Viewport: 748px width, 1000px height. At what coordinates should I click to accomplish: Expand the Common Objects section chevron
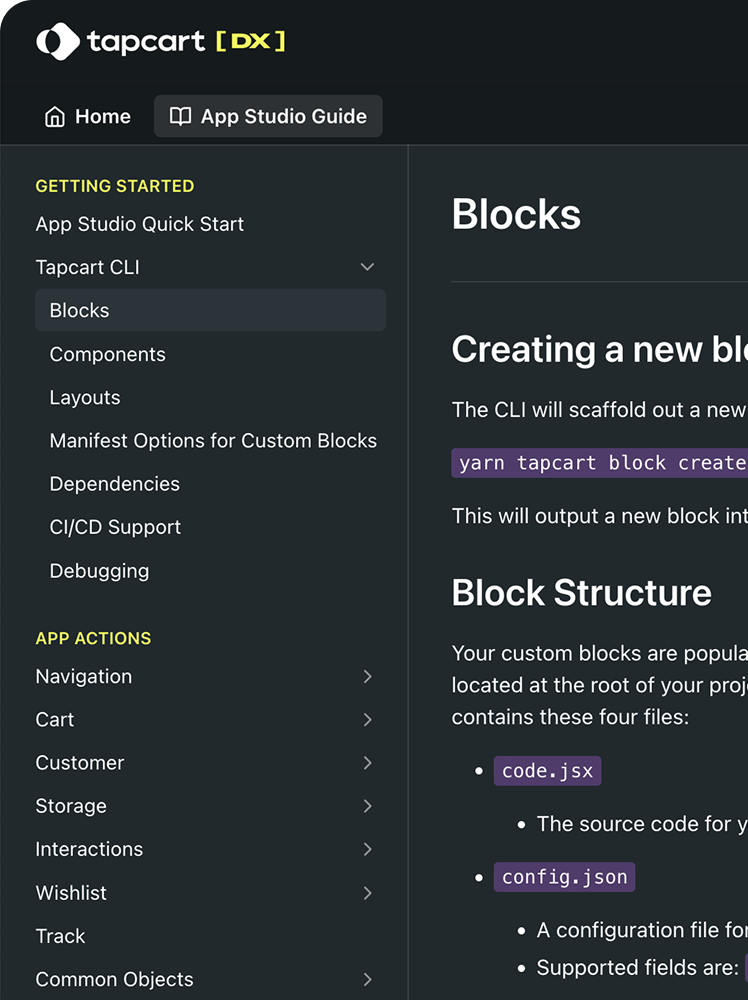pyautogui.click(x=367, y=980)
